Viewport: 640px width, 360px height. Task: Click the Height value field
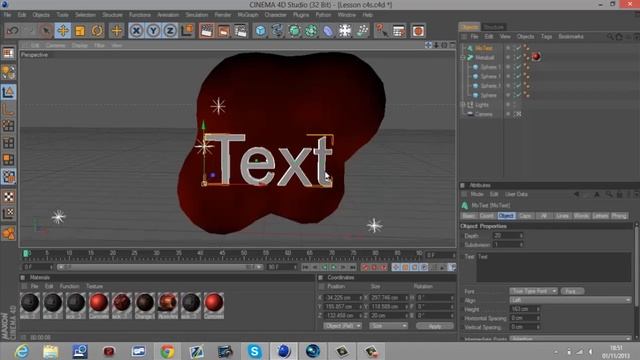pyautogui.click(x=524, y=309)
